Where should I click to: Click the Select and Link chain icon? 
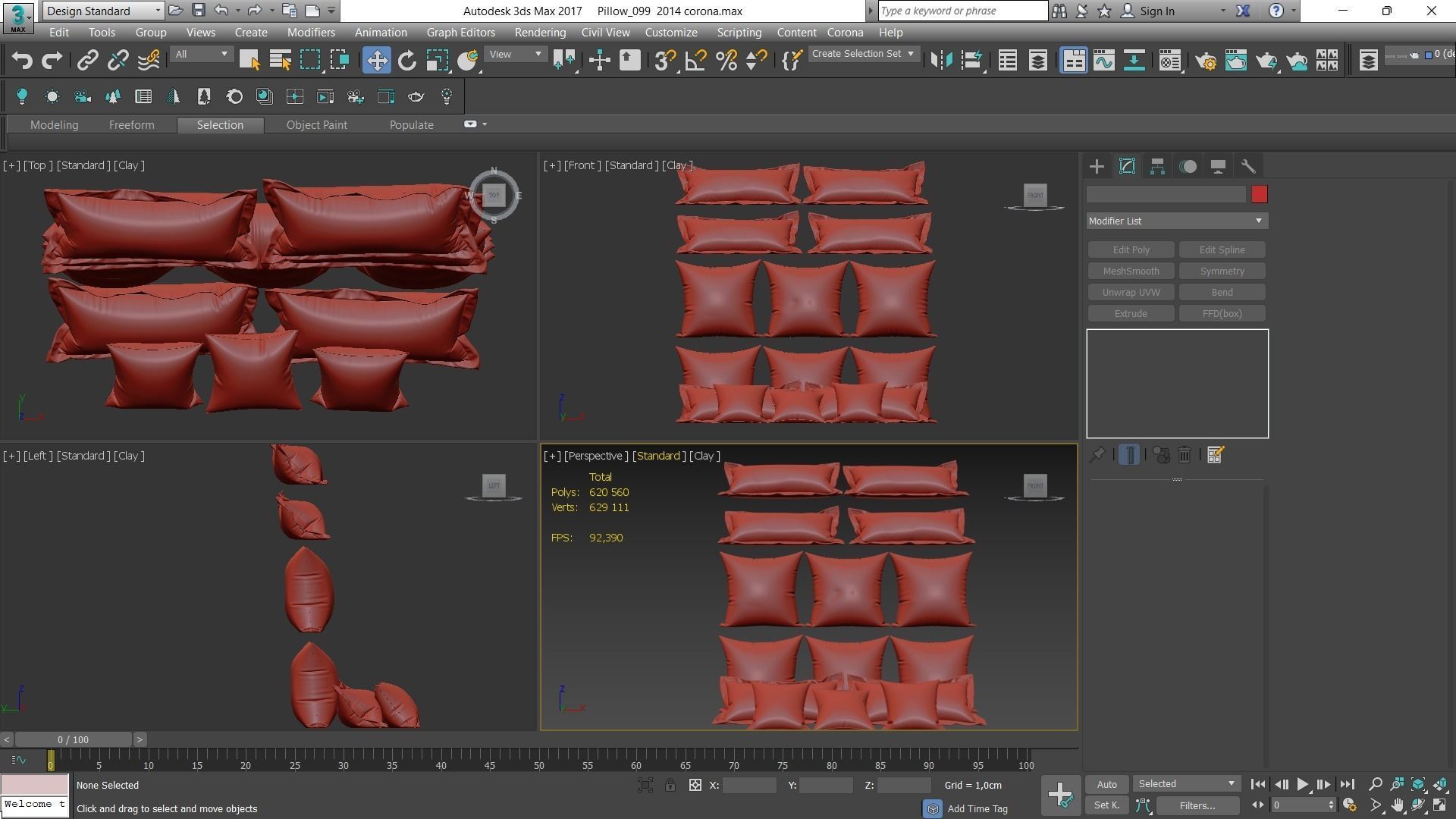tap(88, 61)
